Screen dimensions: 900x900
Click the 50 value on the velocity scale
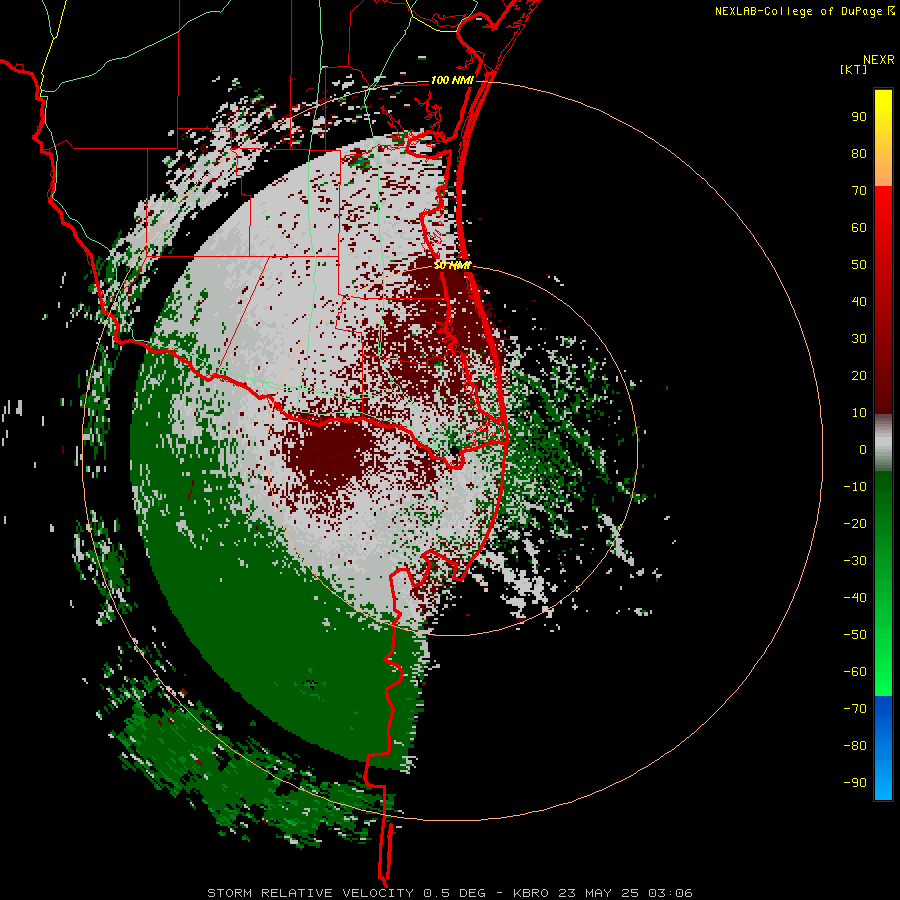(x=859, y=265)
